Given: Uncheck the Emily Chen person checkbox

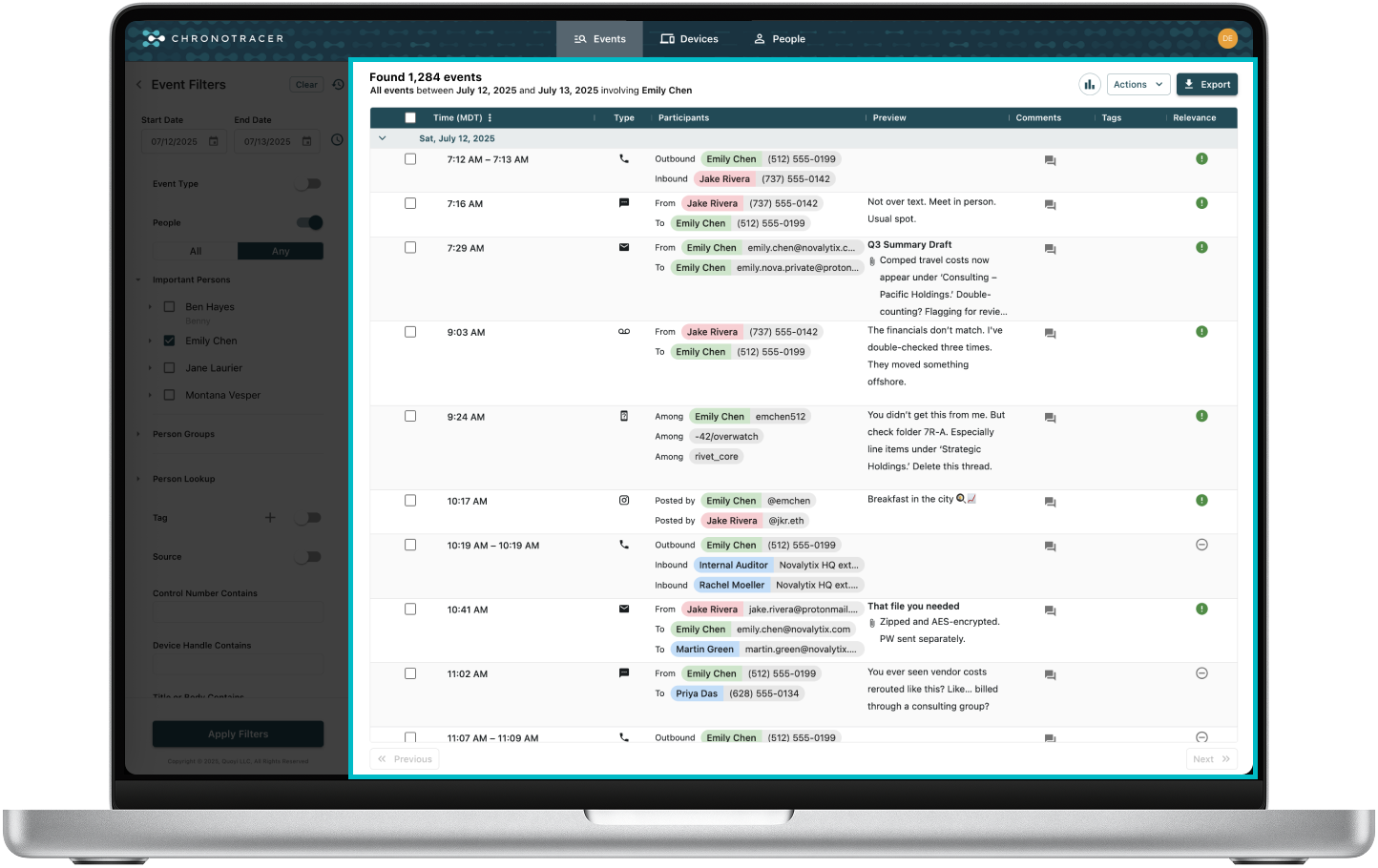Looking at the screenshot, I should tap(169, 341).
